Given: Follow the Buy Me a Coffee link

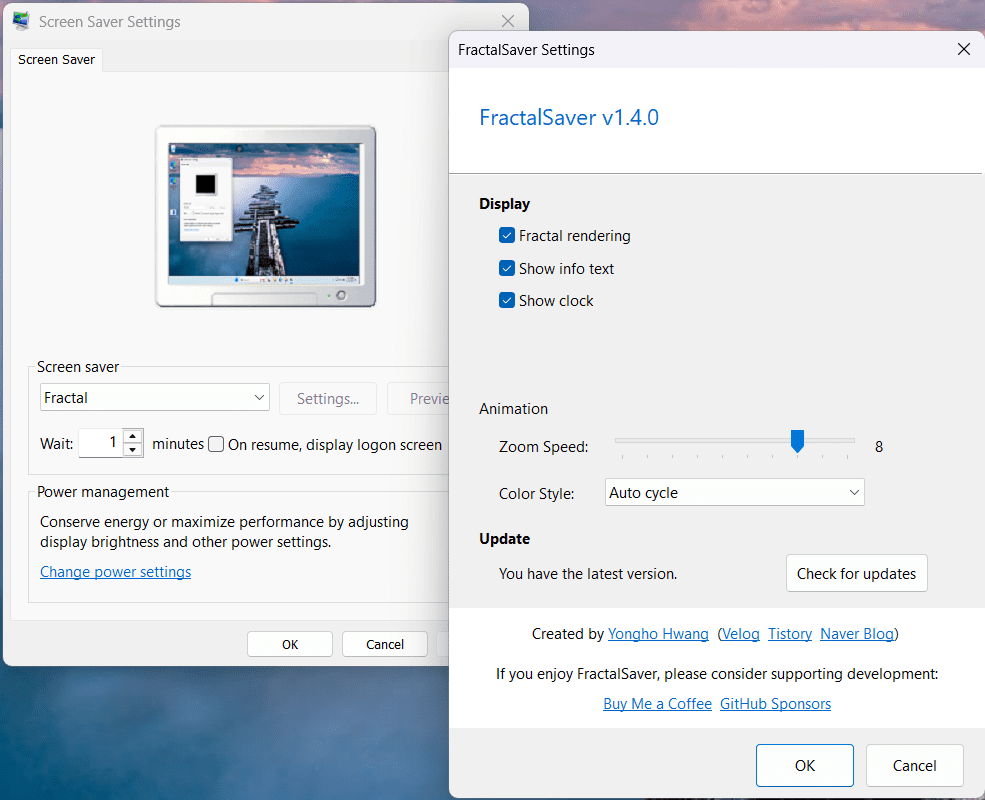Looking at the screenshot, I should click(657, 704).
